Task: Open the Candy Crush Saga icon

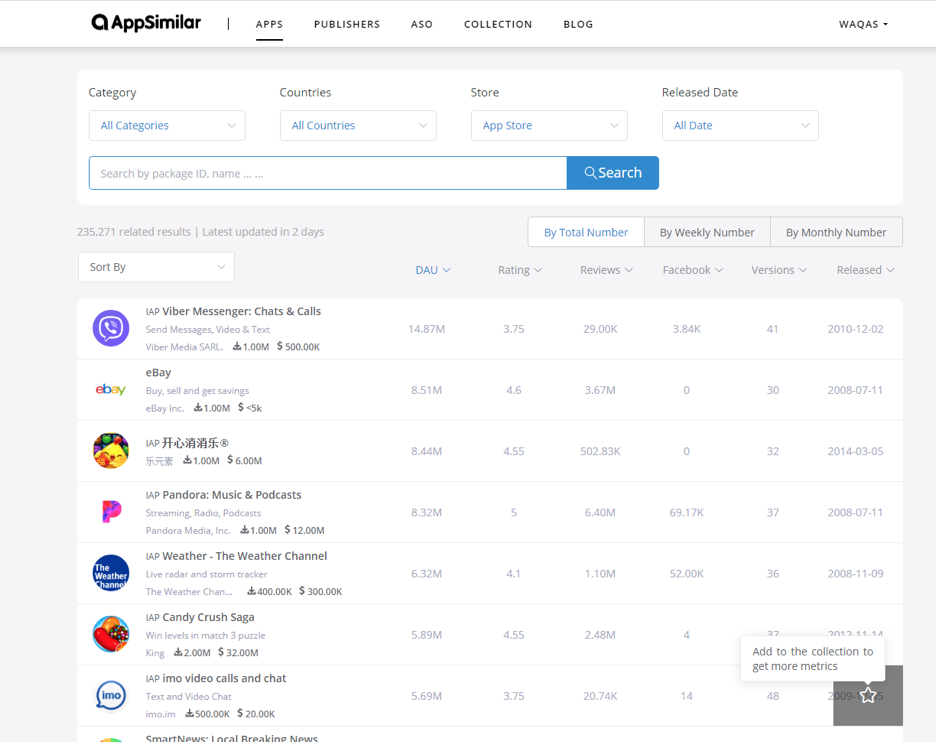Action: click(x=111, y=634)
